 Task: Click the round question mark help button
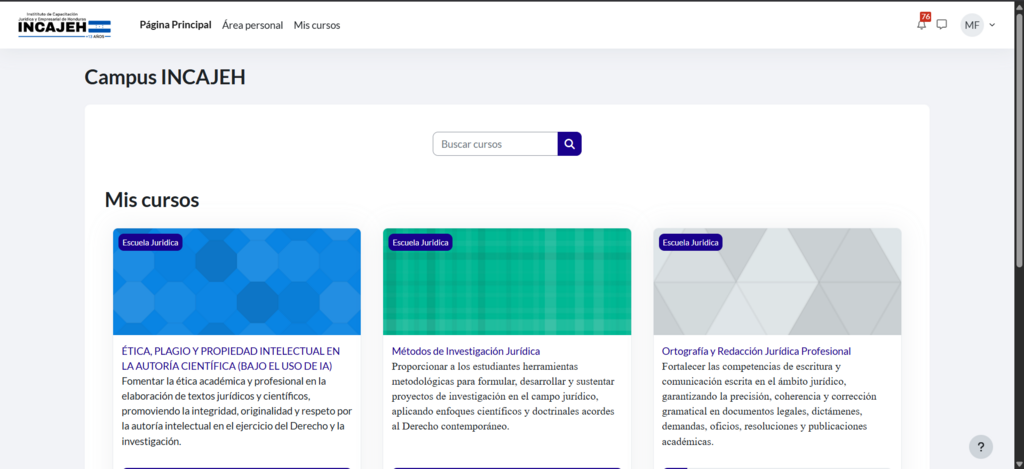click(x=980, y=447)
